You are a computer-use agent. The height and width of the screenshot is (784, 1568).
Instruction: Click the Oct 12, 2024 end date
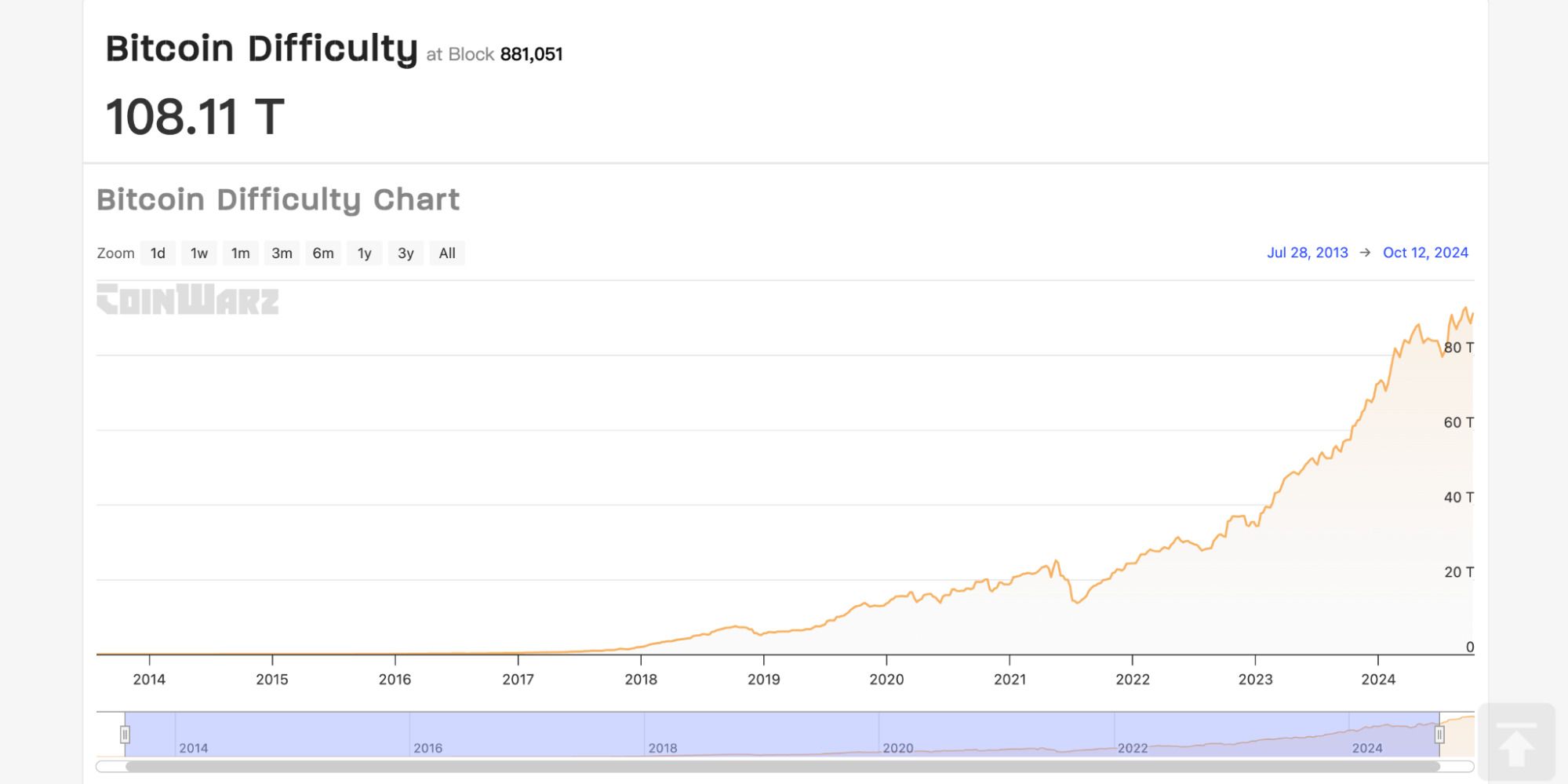click(1425, 253)
